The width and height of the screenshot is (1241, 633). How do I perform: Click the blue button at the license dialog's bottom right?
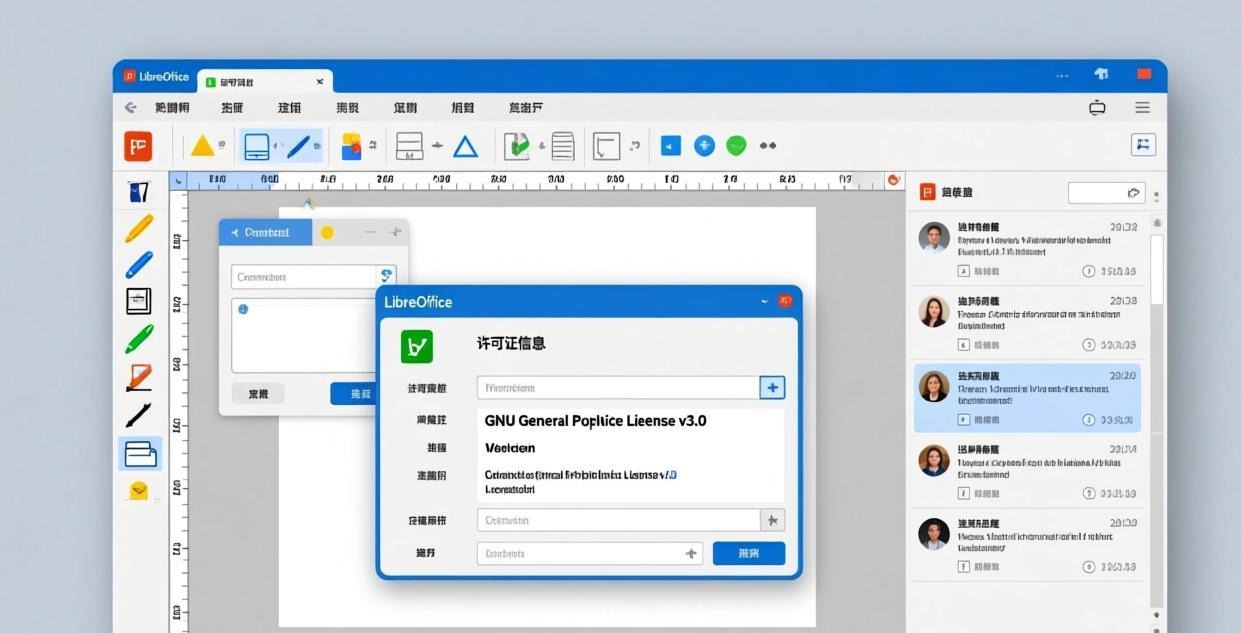click(749, 553)
